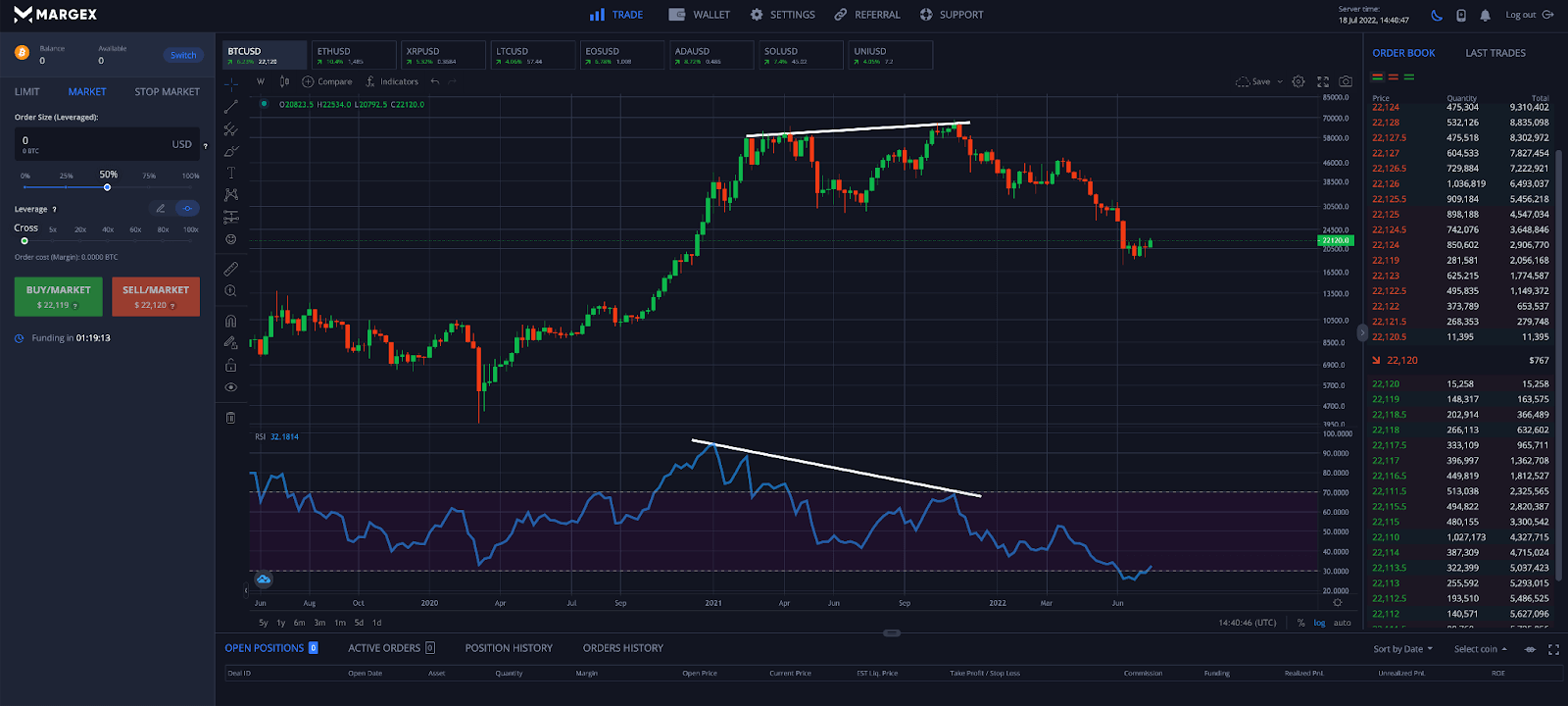Toggle hide all drawings eye icon

(x=231, y=387)
